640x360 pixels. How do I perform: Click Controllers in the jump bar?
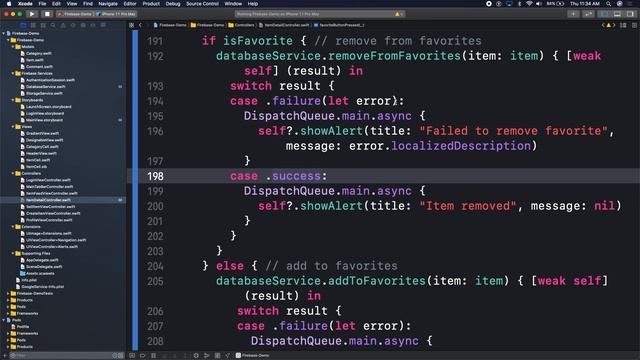coord(242,25)
